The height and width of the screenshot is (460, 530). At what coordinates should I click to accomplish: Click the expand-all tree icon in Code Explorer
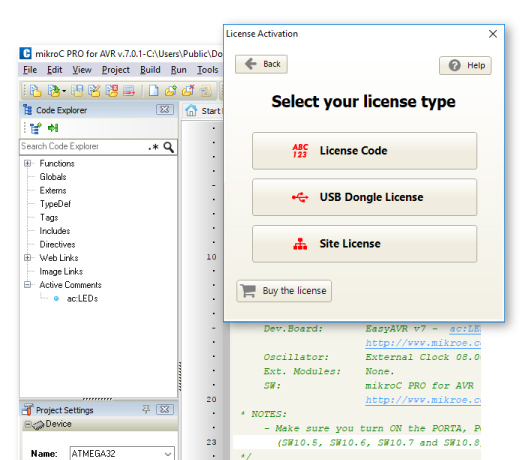pos(35,128)
